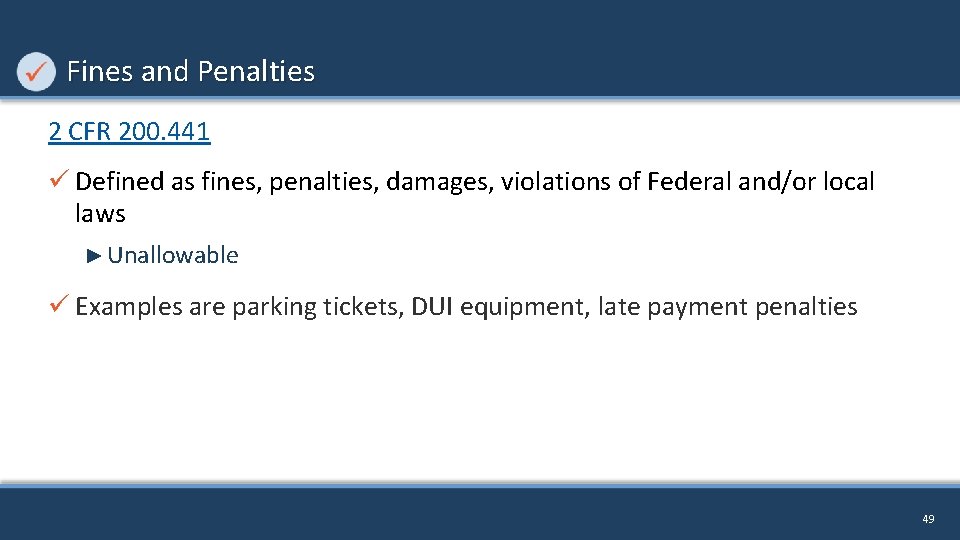This screenshot has width=960, height=540.
Task: Click the word "laws" on the second line
Action: (x=100, y=213)
